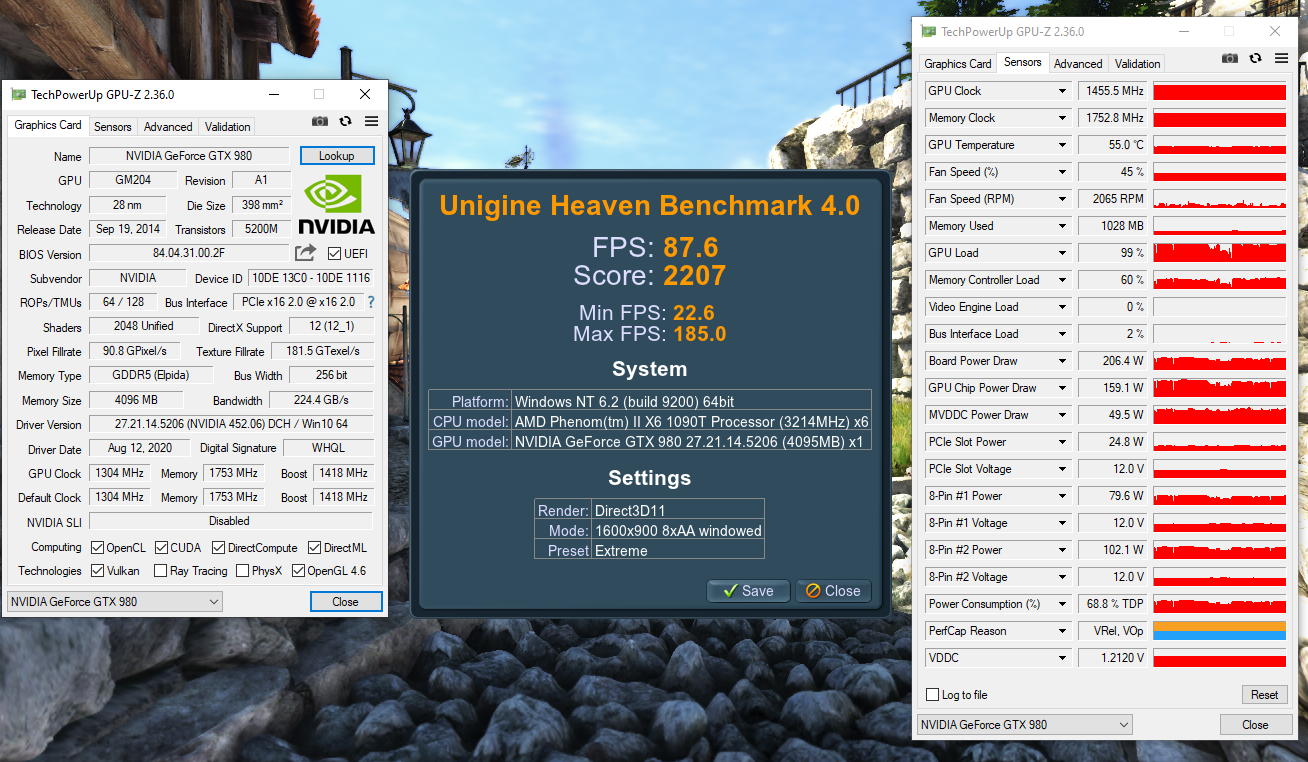Open hamburger menu in Graphics Card window
Viewport: 1308px width, 762px height.
coord(371,121)
